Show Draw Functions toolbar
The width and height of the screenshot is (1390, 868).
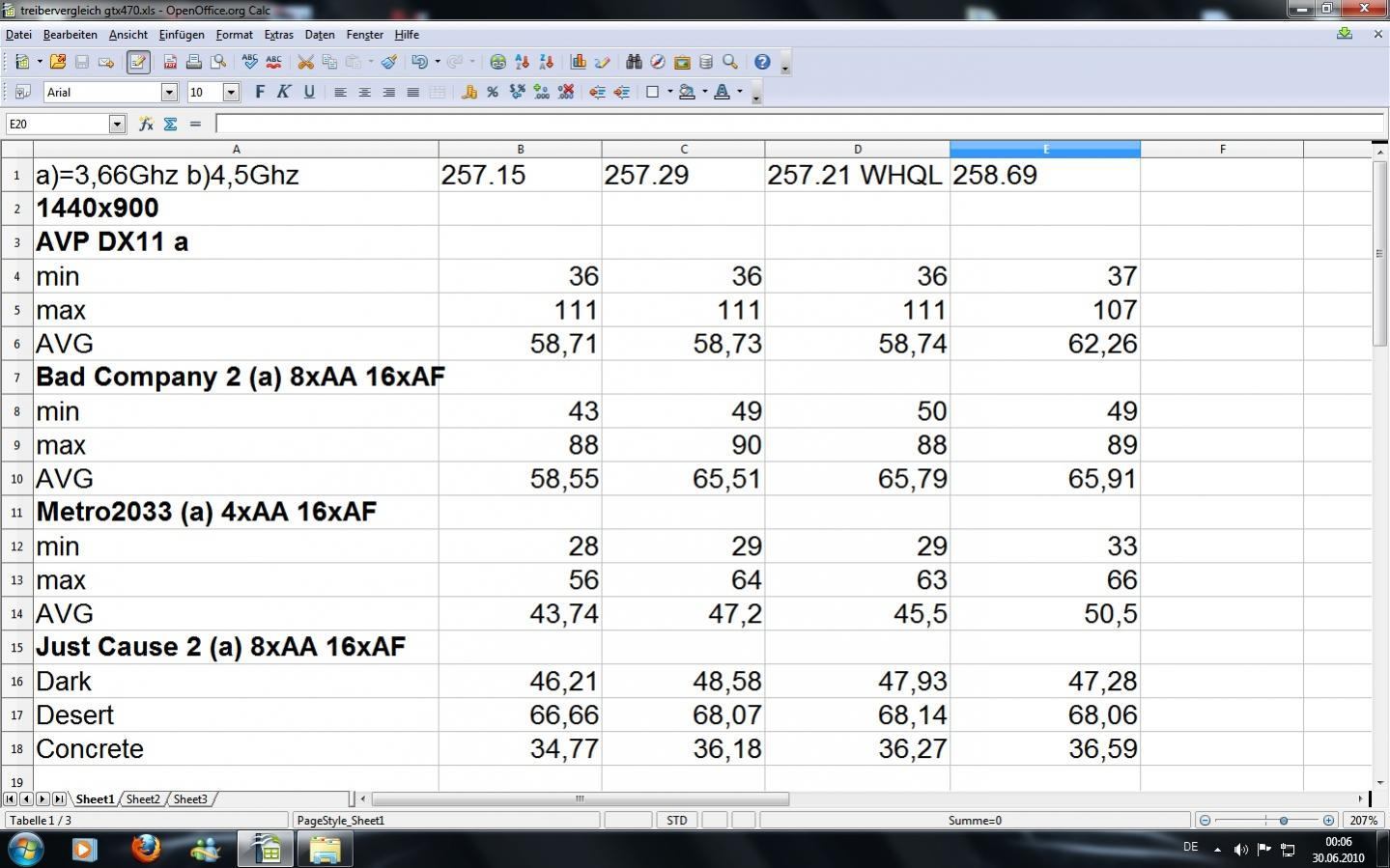pyautogui.click(x=602, y=62)
